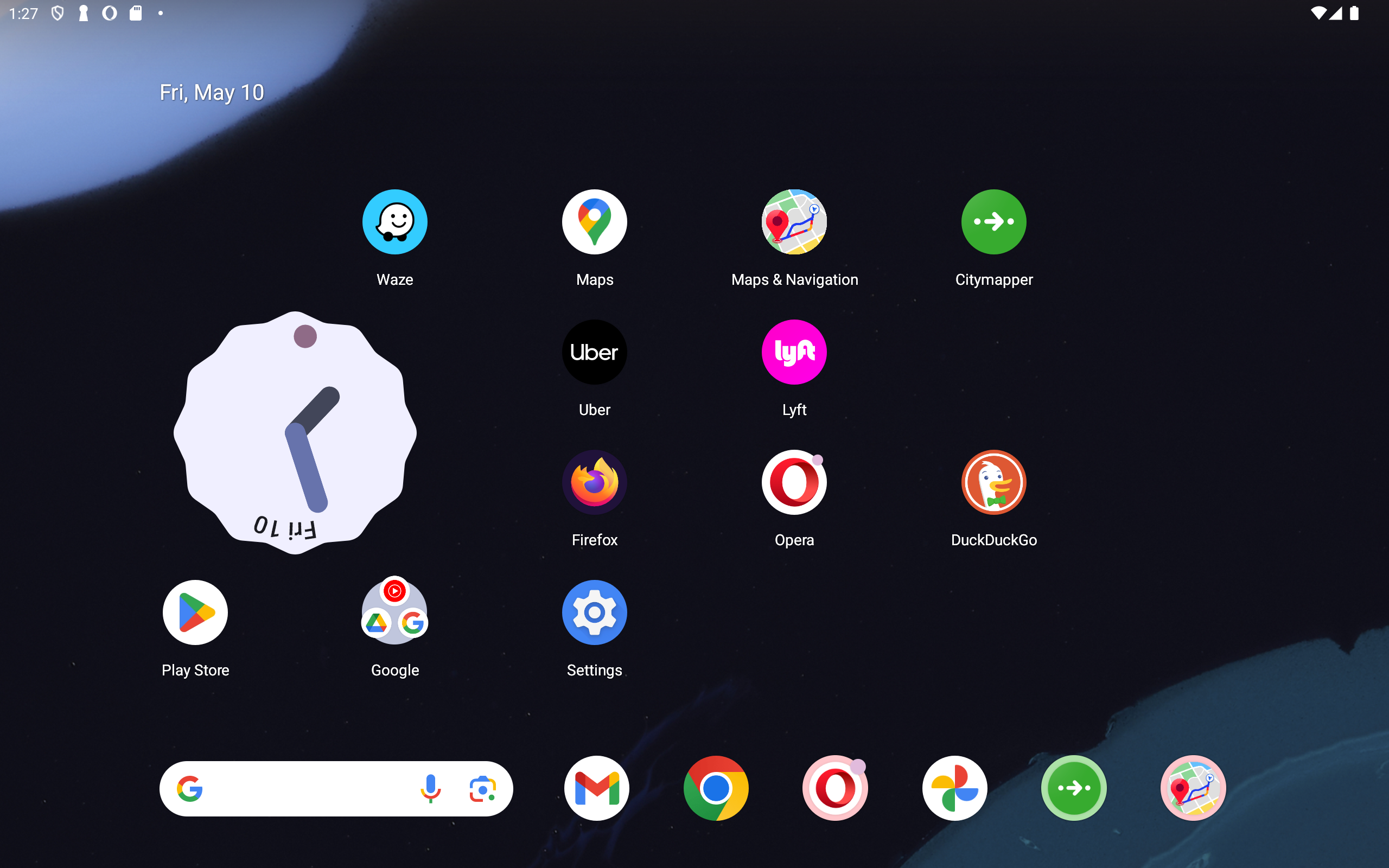Tap the Google search bar field
This screenshot has height=868, width=1389.
pyautogui.click(x=336, y=789)
